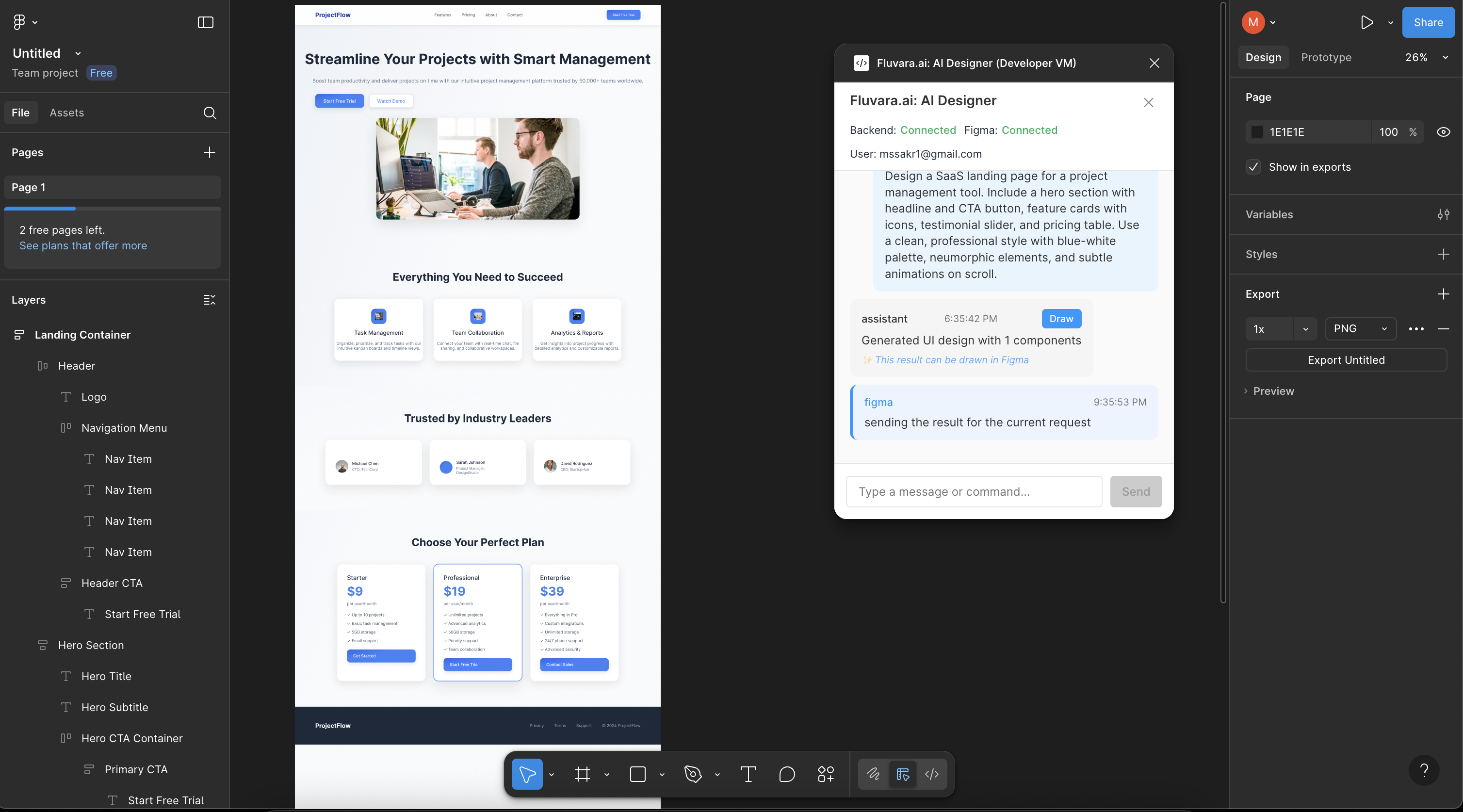Screen dimensions: 1463x812
Task: Expand the Preview section
Action: (x=1269, y=391)
